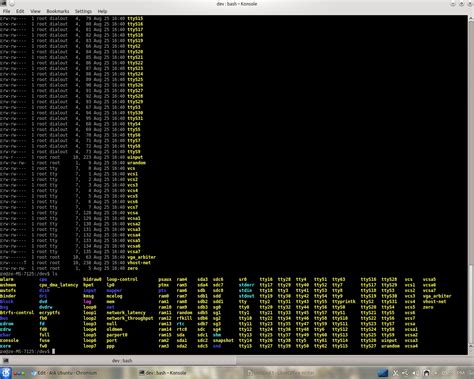474x379 pixels.
Task: Click the pin window button in titlebar
Action: coord(12,4)
